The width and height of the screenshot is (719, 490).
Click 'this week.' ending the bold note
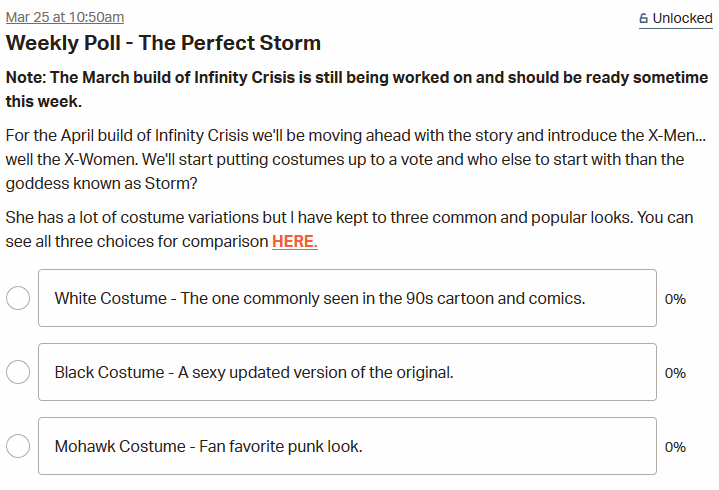[x=42, y=101]
